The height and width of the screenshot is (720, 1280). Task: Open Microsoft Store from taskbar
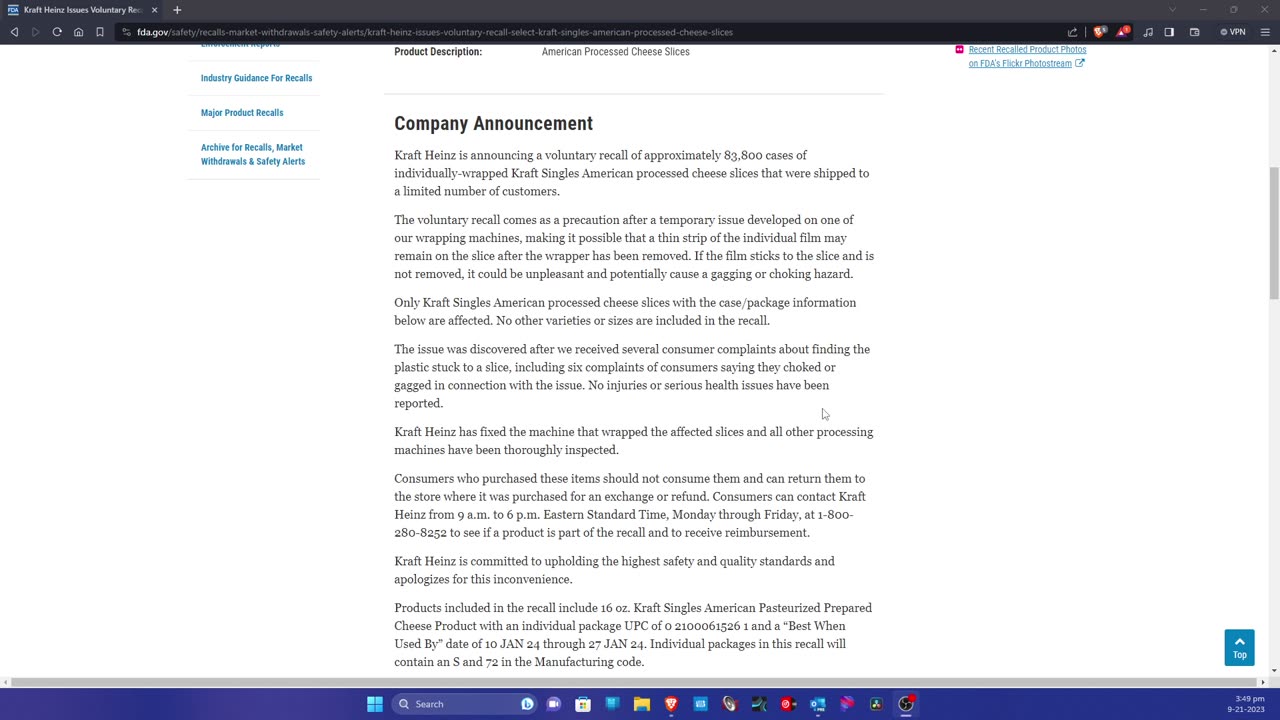(x=583, y=704)
